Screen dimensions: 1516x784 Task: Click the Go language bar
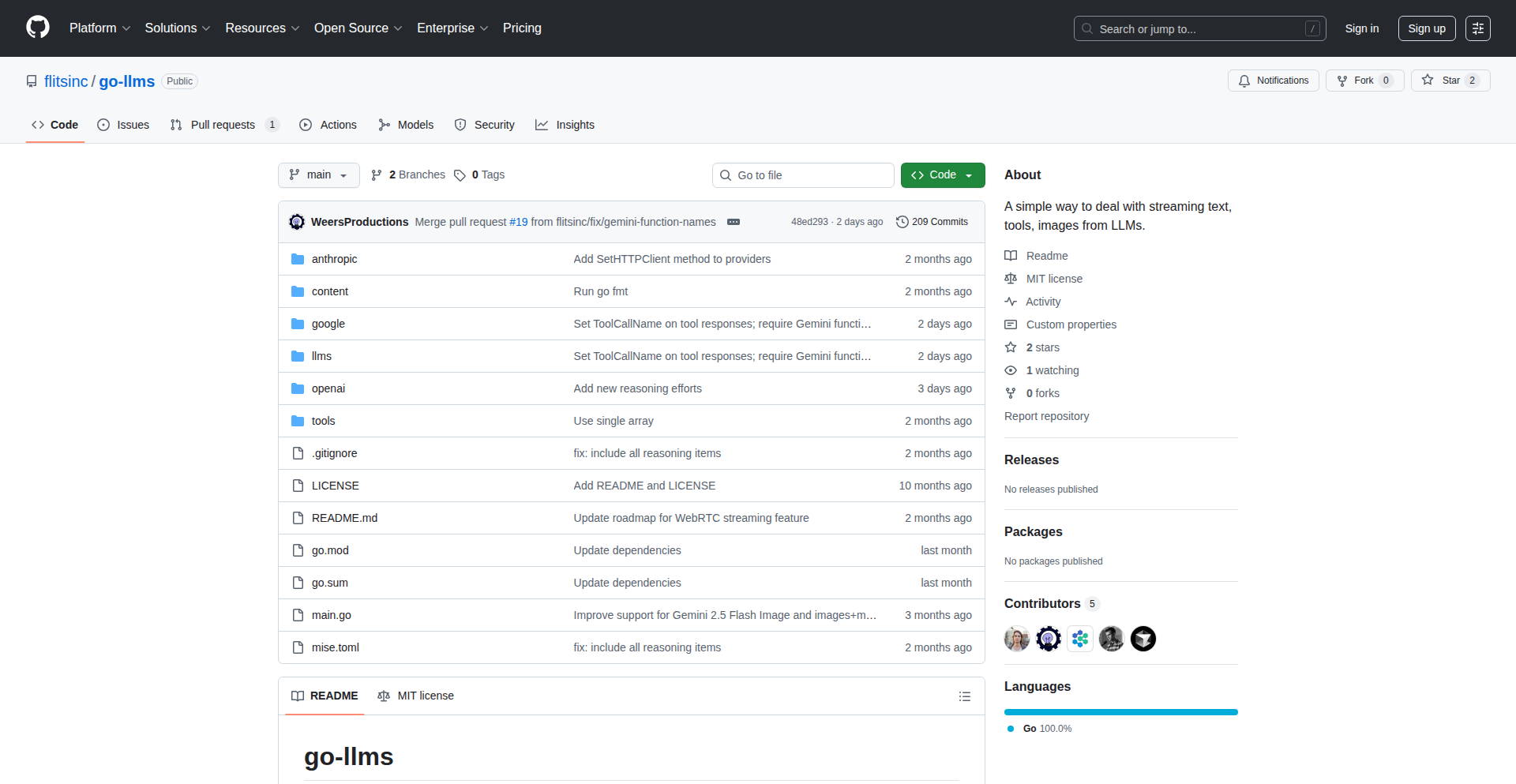pyautogui.click(x=1120, y=712)
